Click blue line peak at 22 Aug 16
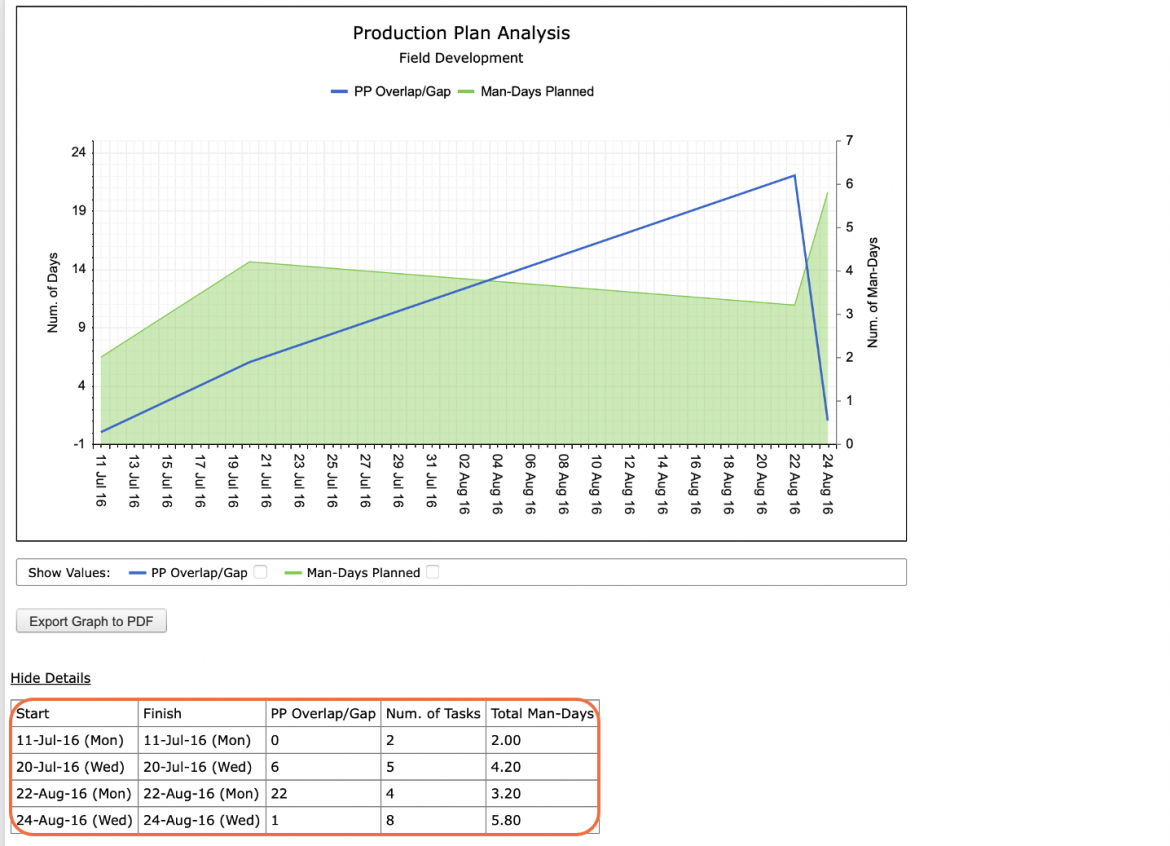Image resolution: width=1170 pixels, height=846 pixels. click(795, 175)
